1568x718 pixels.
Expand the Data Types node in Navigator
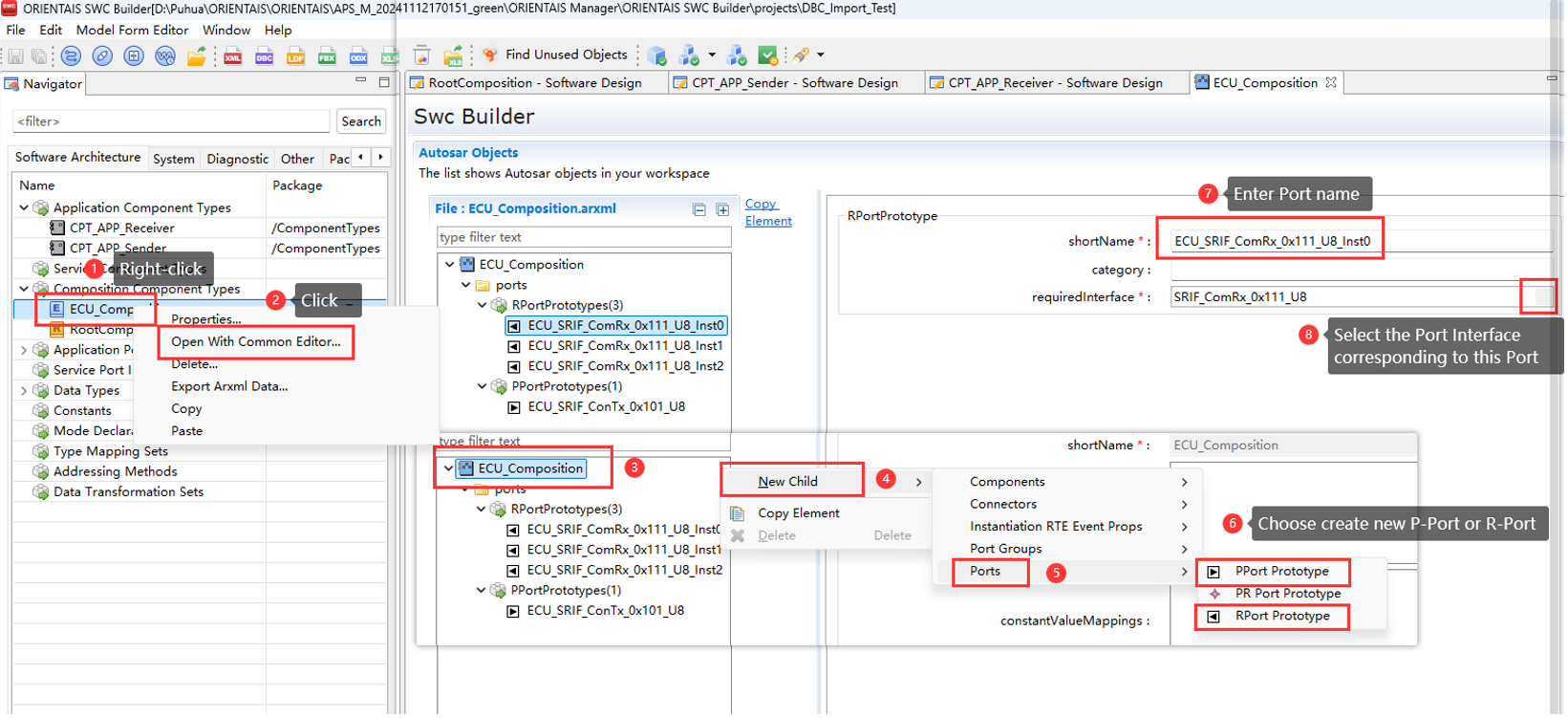tap(24, 390)
